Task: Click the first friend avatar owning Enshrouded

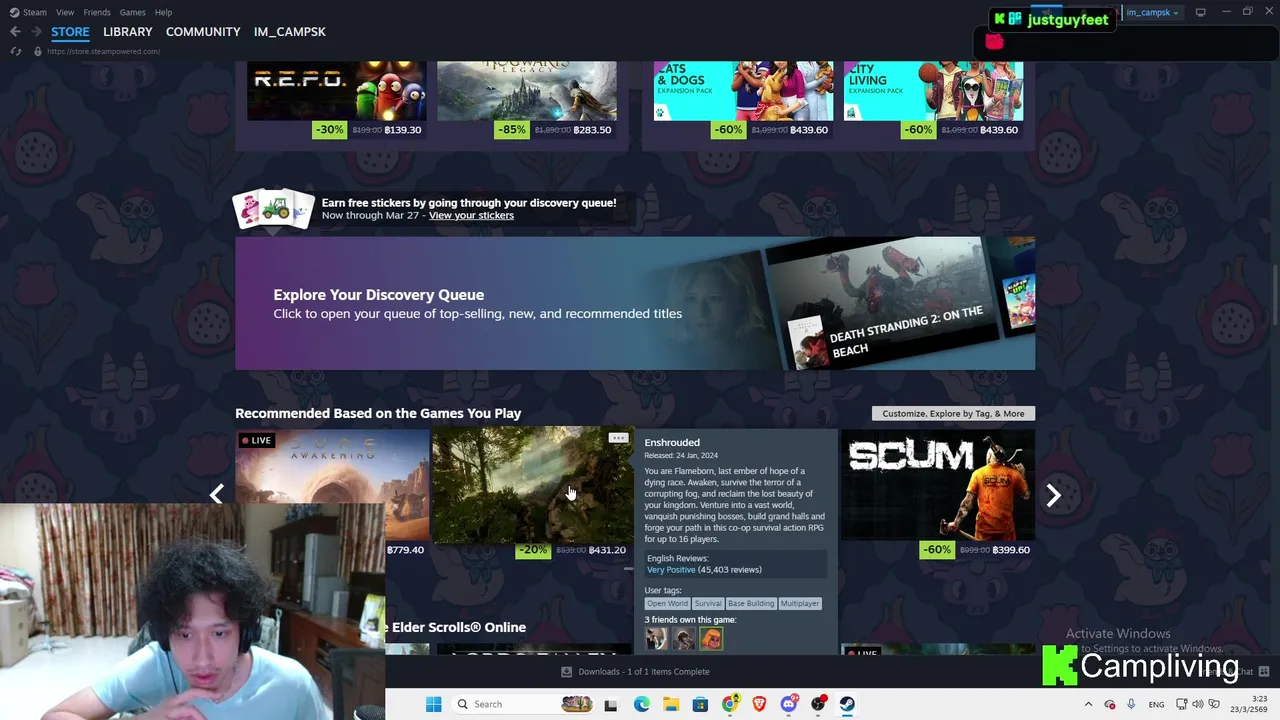Action: coord(656,638)
